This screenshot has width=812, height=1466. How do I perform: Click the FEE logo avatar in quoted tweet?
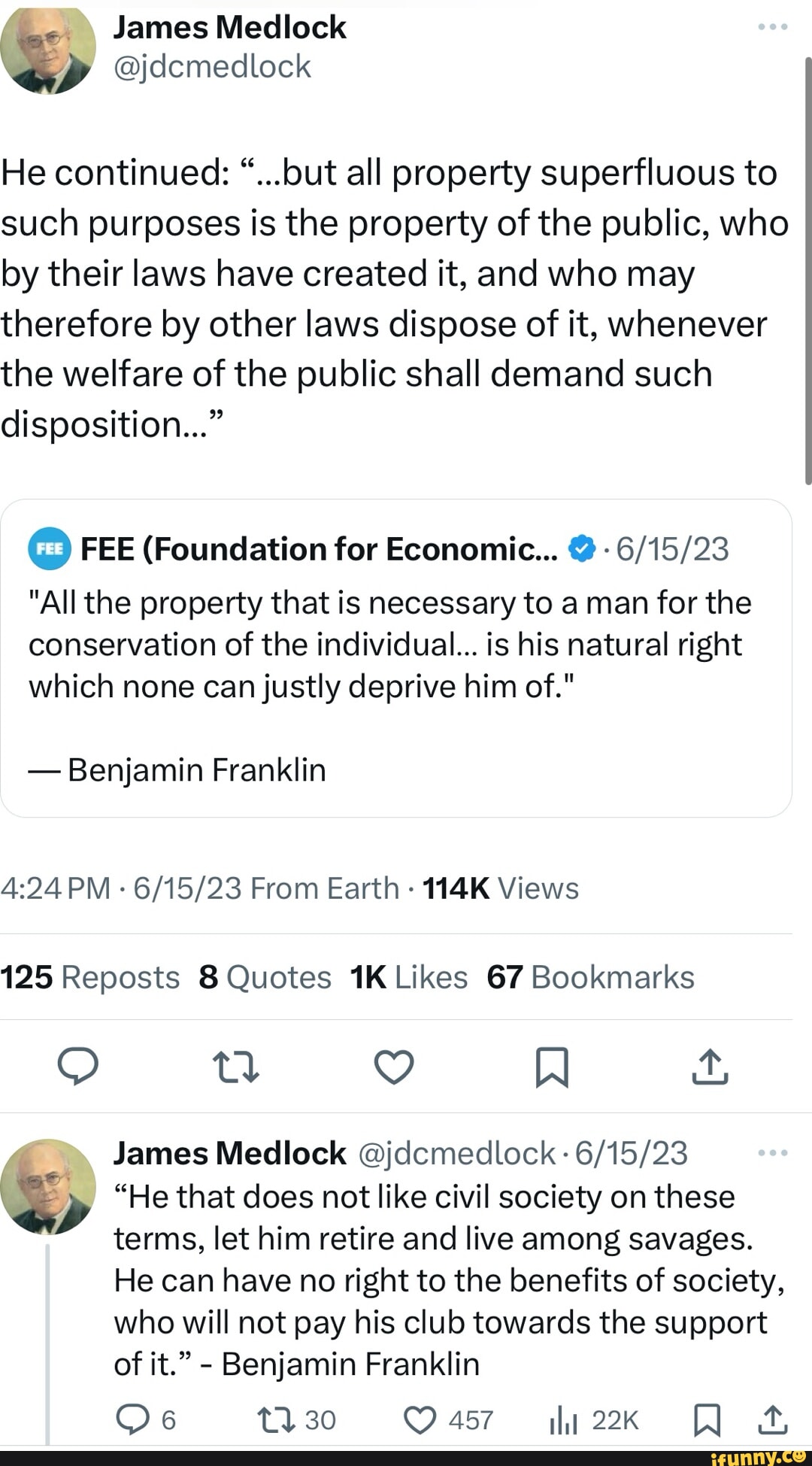(50, 550)
